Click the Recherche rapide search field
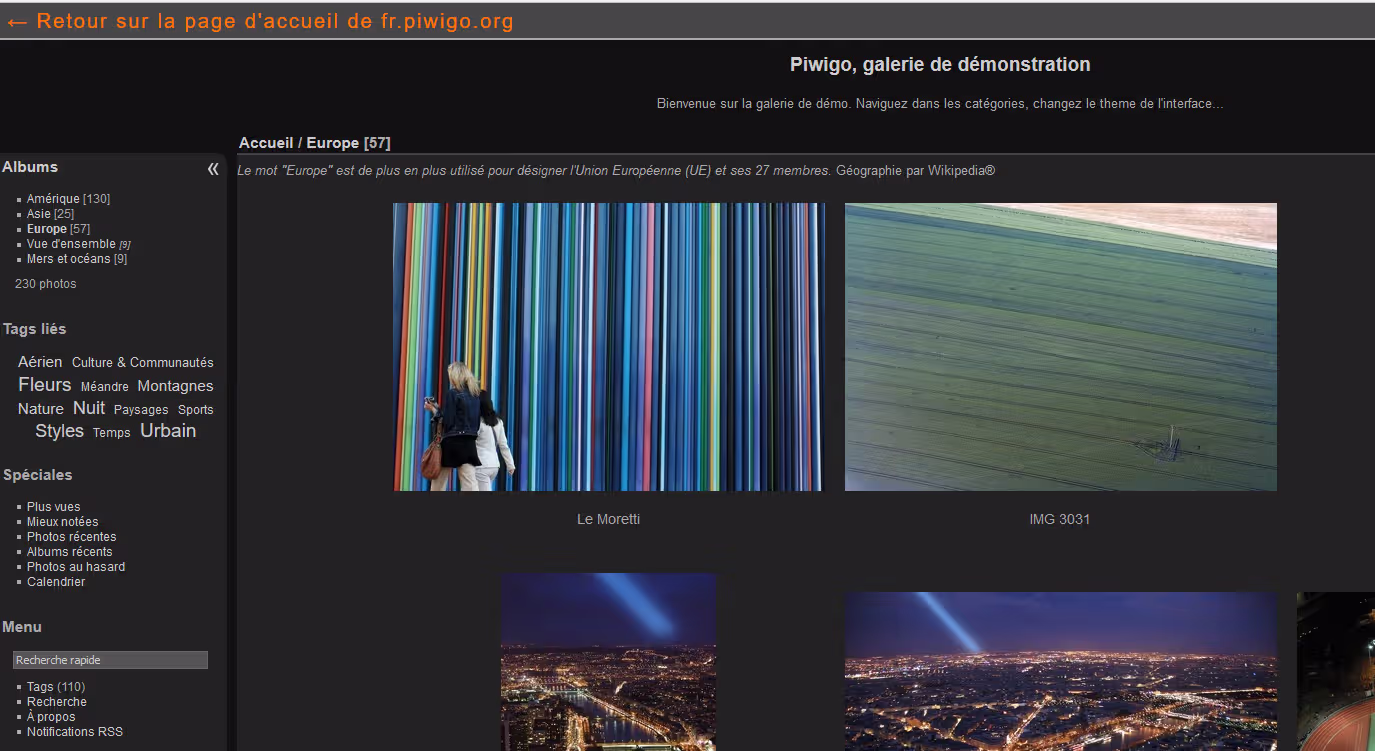Image resolution: width=1375 pixels, height=751 pixels. point(110,660)
